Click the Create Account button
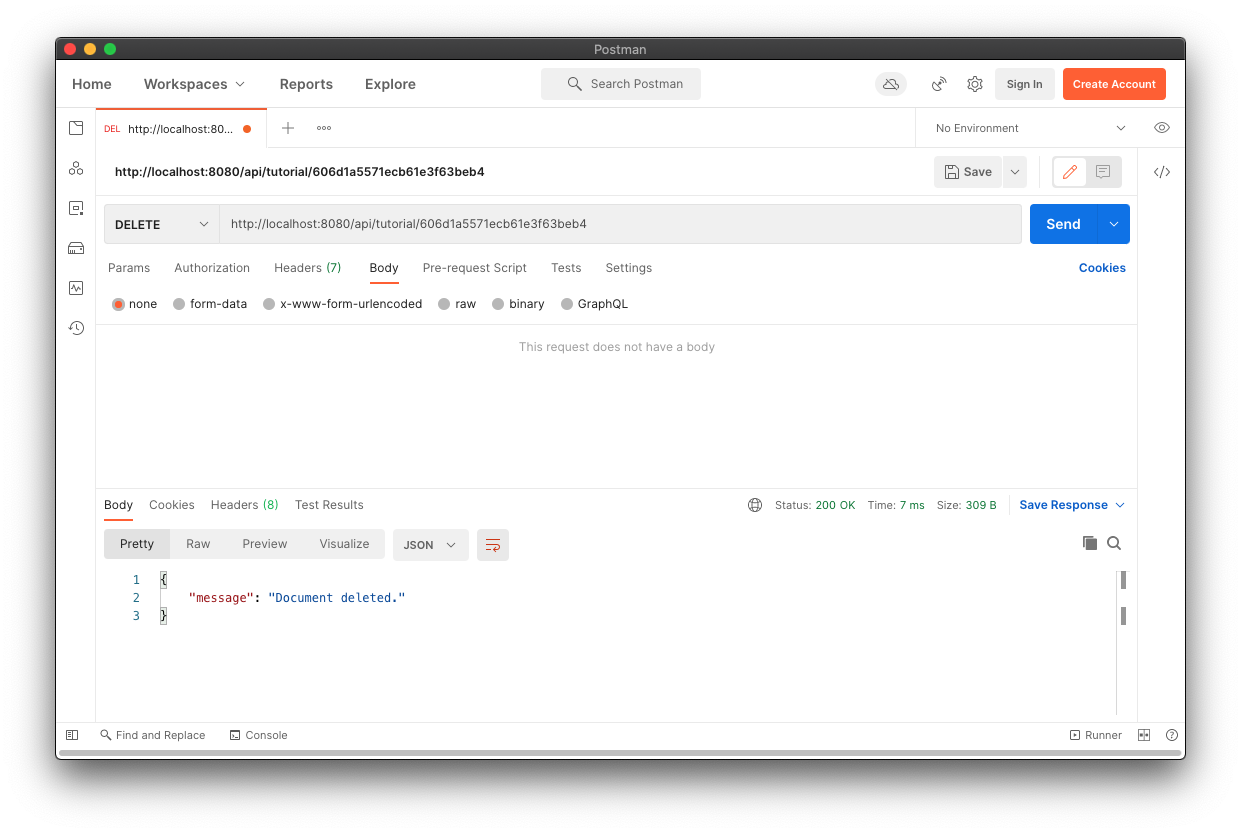 [x=1114, y=84]
